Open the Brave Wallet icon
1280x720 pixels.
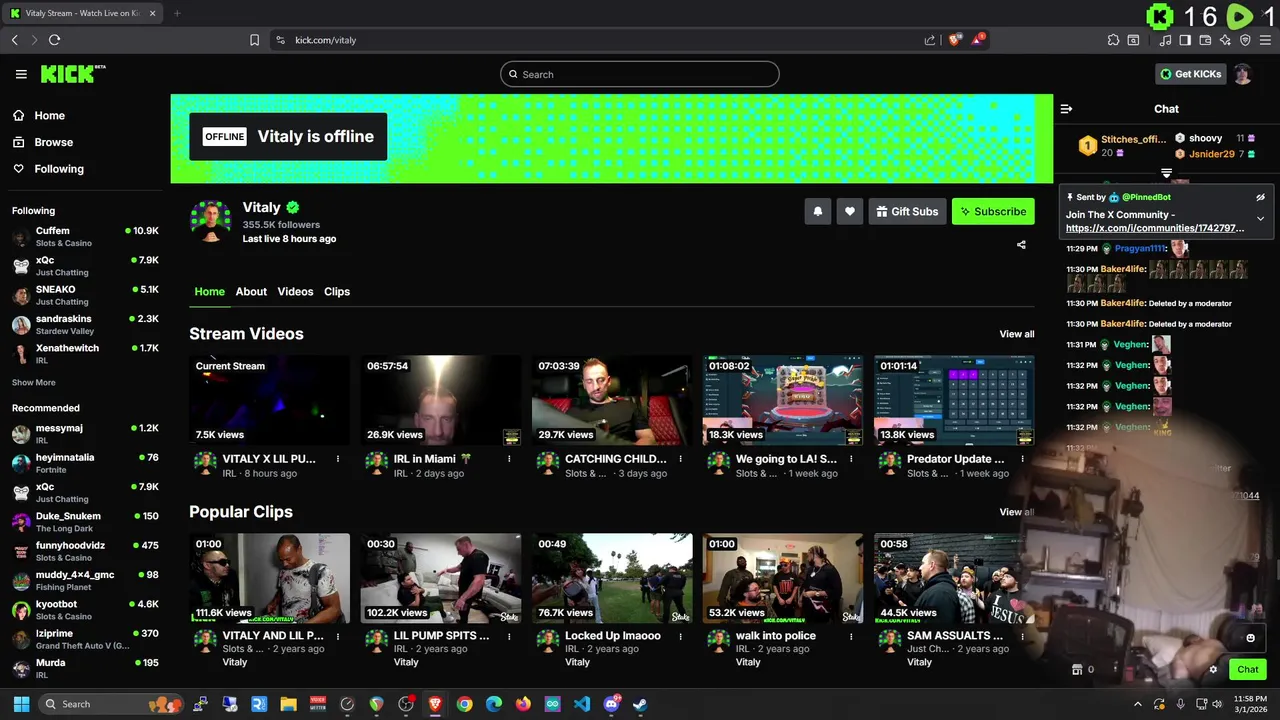point(1205,40)
